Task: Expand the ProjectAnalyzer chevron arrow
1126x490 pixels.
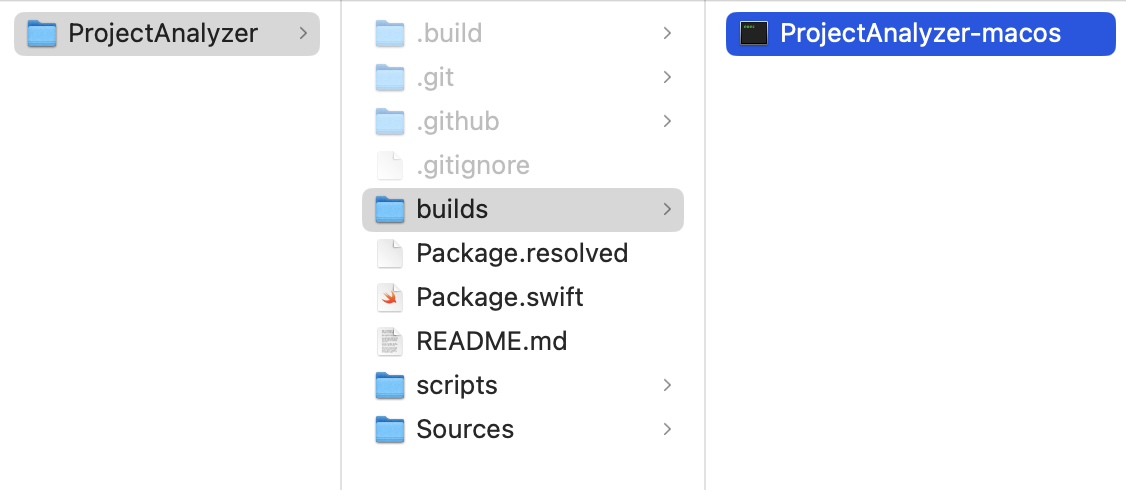Action: click(303, 33)
